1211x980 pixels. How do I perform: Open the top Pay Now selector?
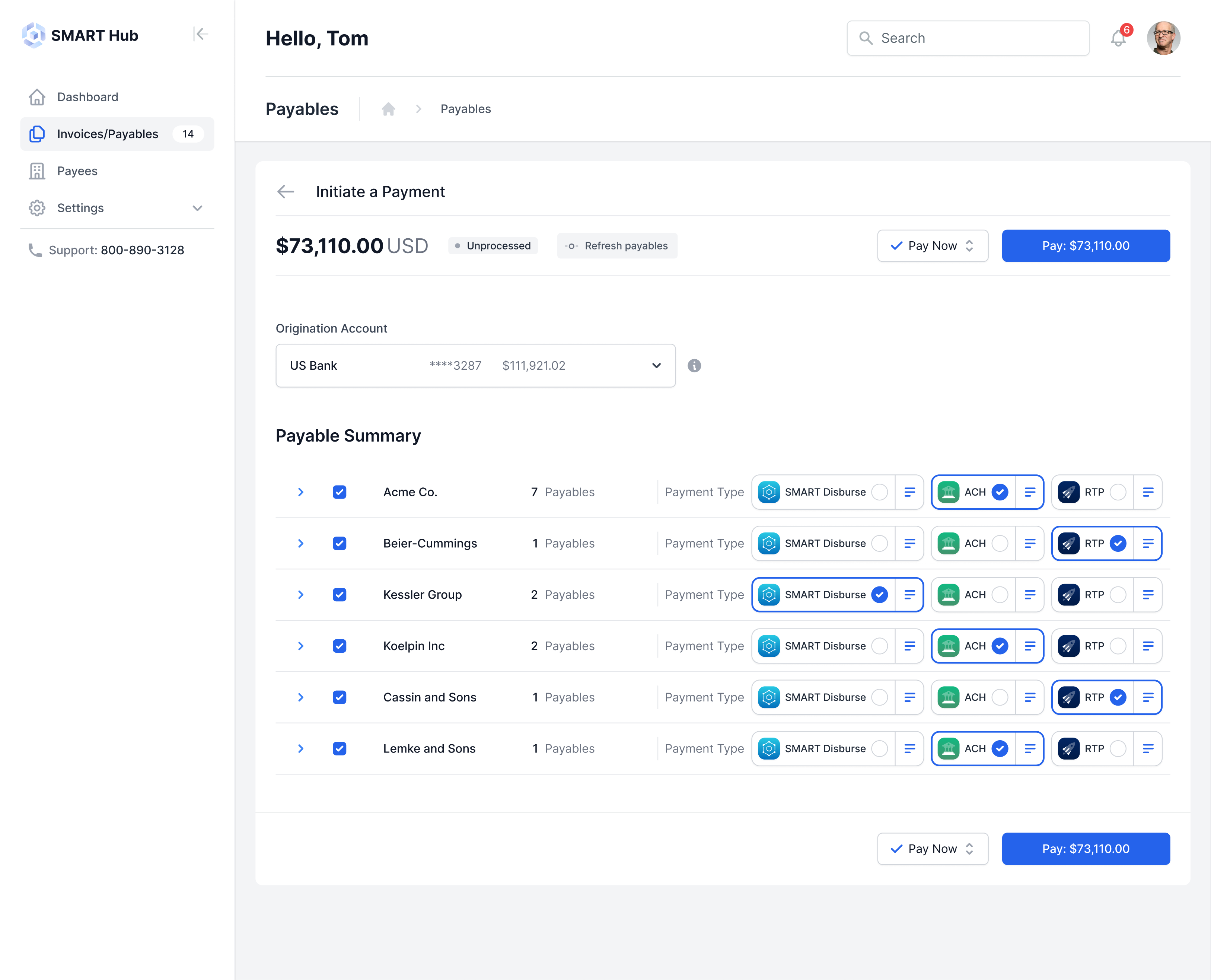click(x=932, y=246)
